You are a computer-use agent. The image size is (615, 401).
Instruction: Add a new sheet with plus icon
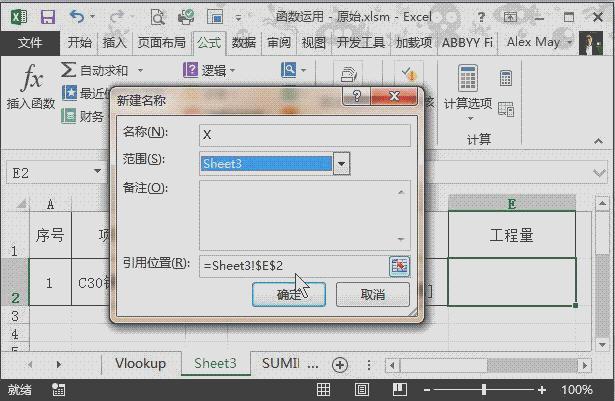pyautogui.click(x=340, y=365)
